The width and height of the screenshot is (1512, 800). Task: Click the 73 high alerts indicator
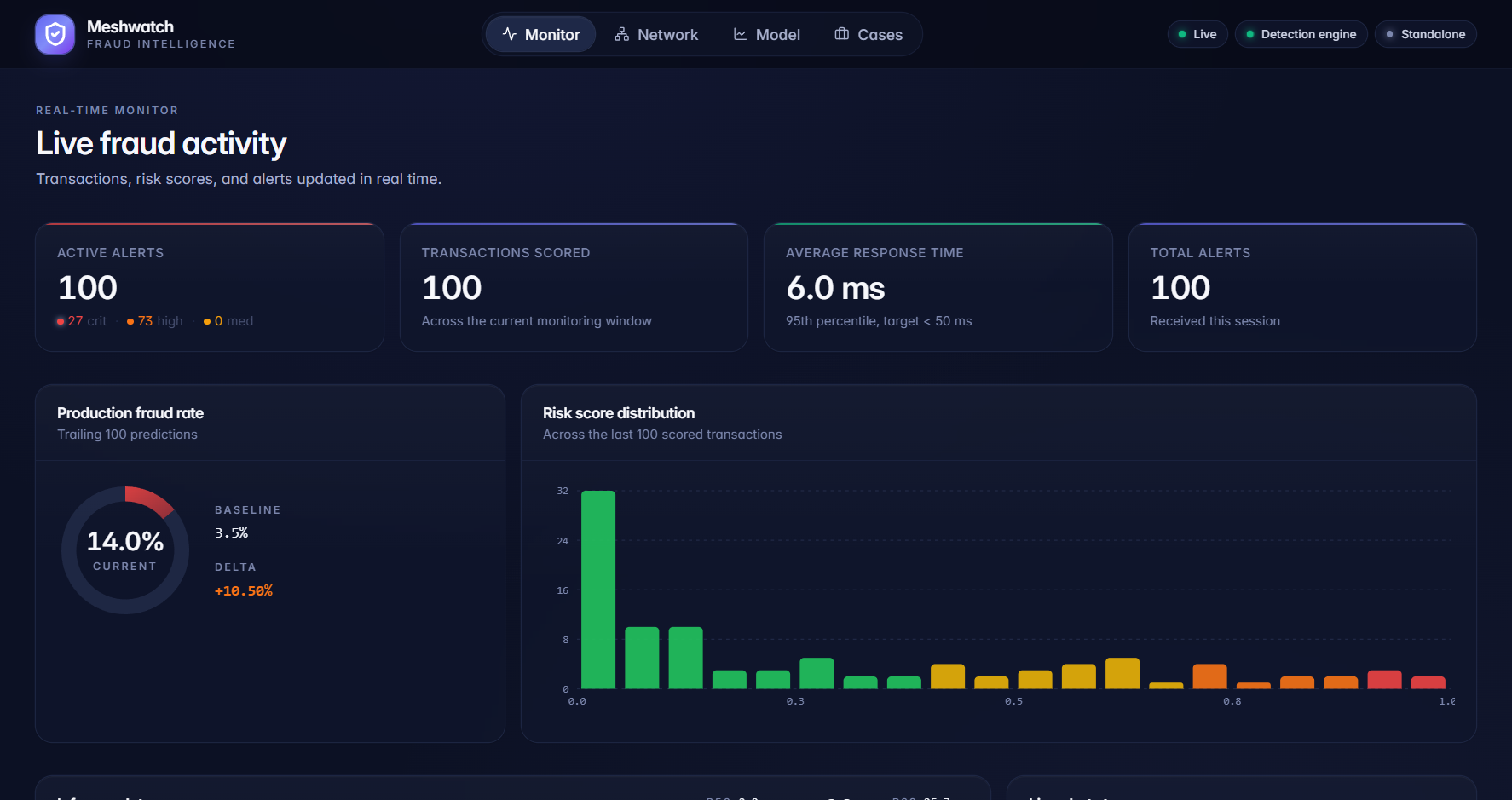tap(155, 321)
